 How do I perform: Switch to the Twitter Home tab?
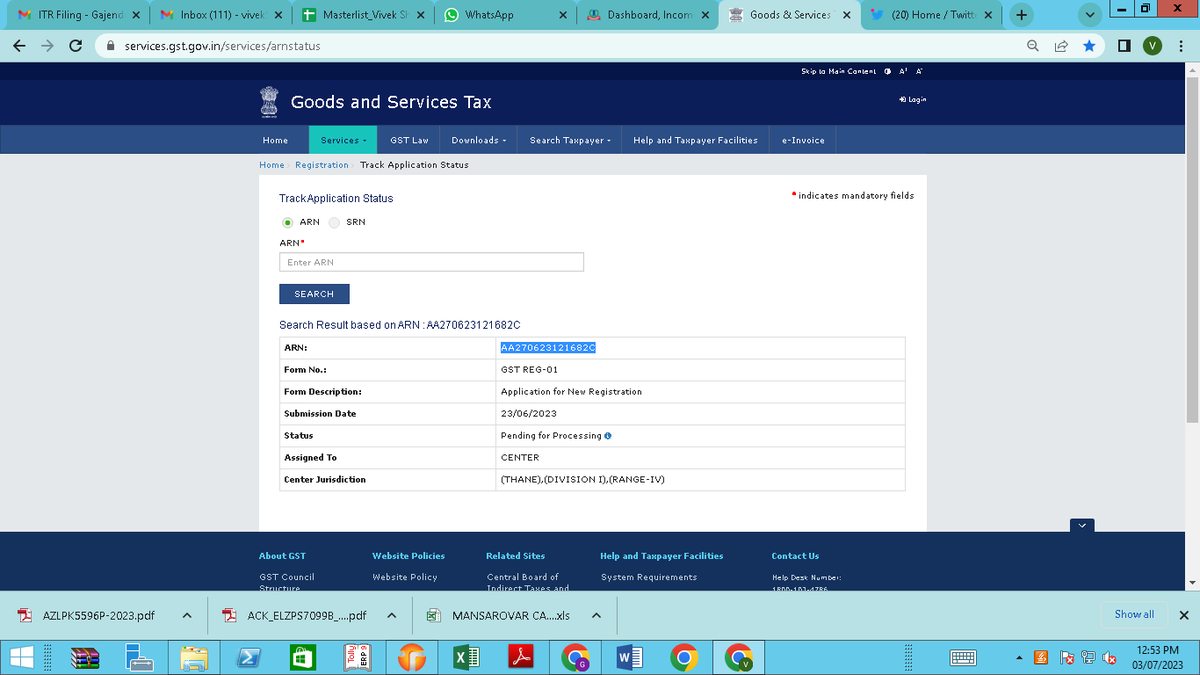click(932, 15)
